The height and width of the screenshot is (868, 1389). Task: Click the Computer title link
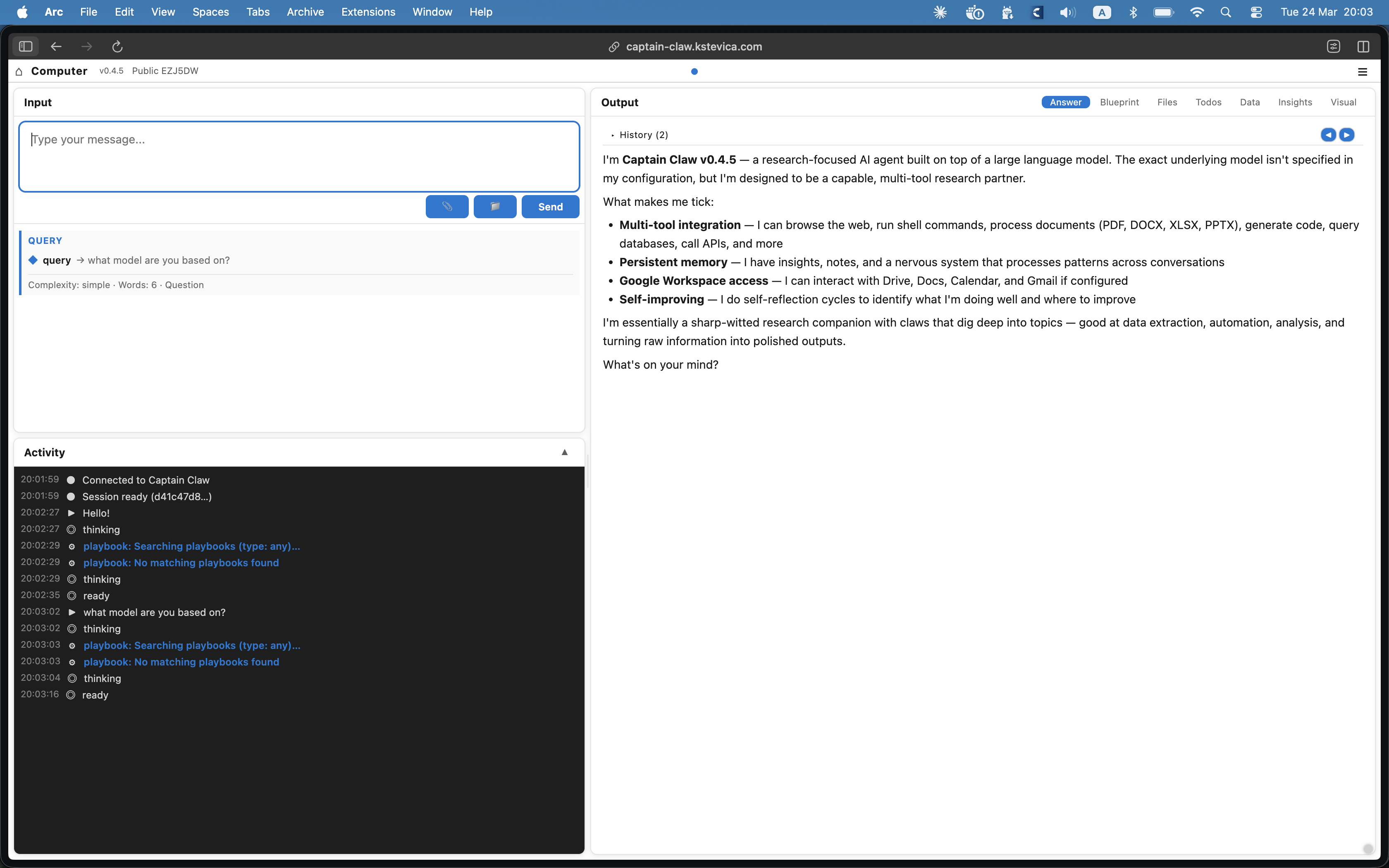(59, 71)
